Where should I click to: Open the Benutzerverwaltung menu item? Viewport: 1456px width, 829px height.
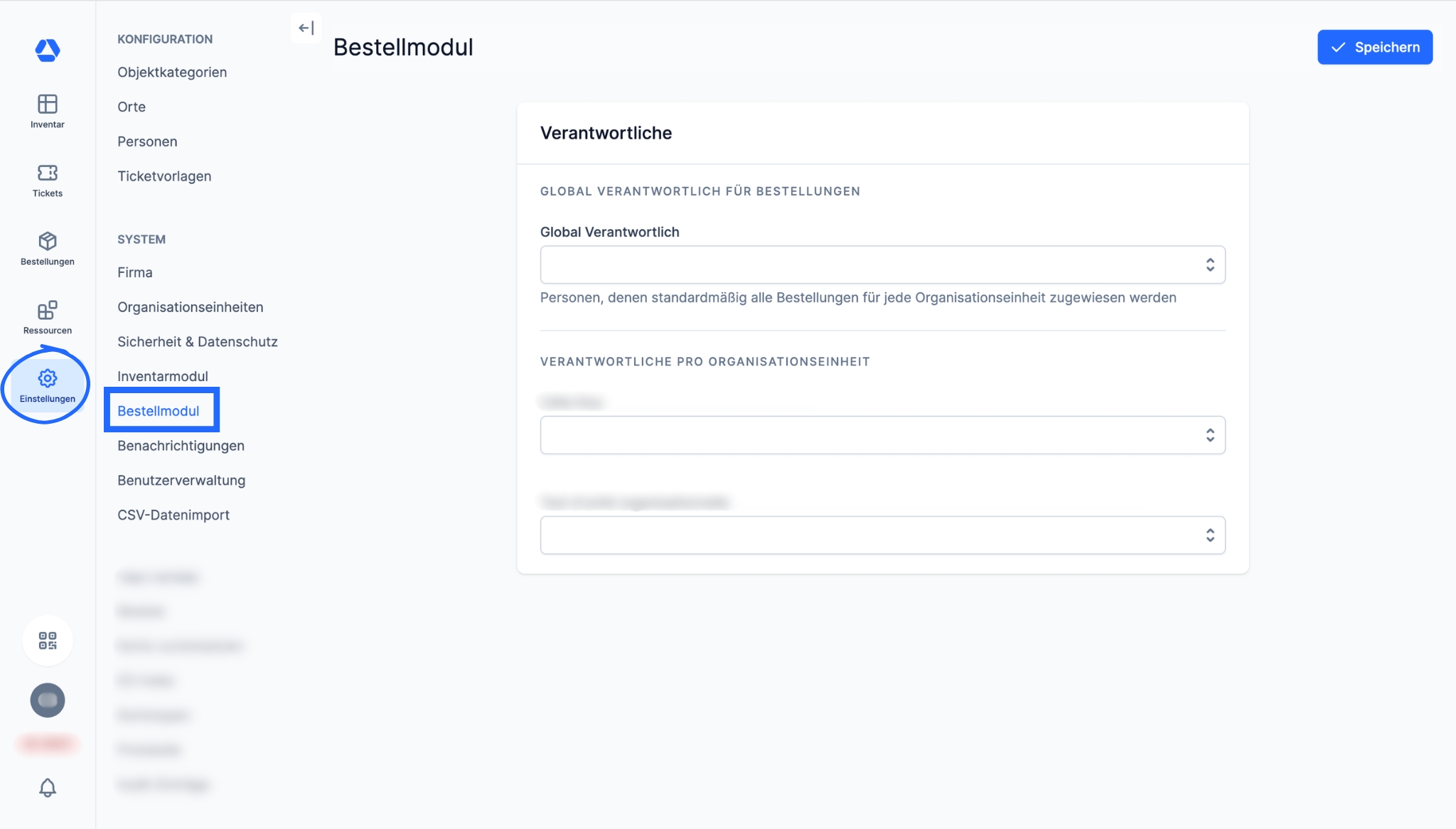(181, 481)
